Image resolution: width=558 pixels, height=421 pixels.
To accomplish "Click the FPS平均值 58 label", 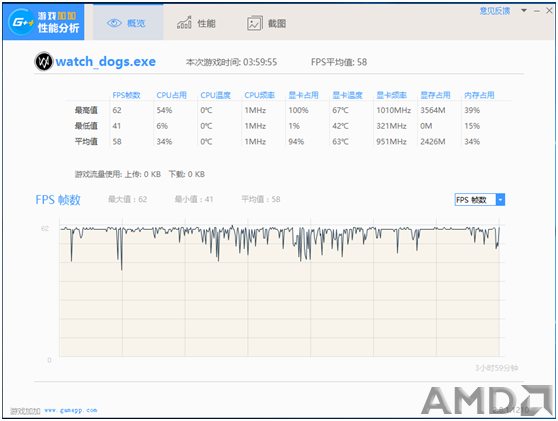I will coord(339,62).
